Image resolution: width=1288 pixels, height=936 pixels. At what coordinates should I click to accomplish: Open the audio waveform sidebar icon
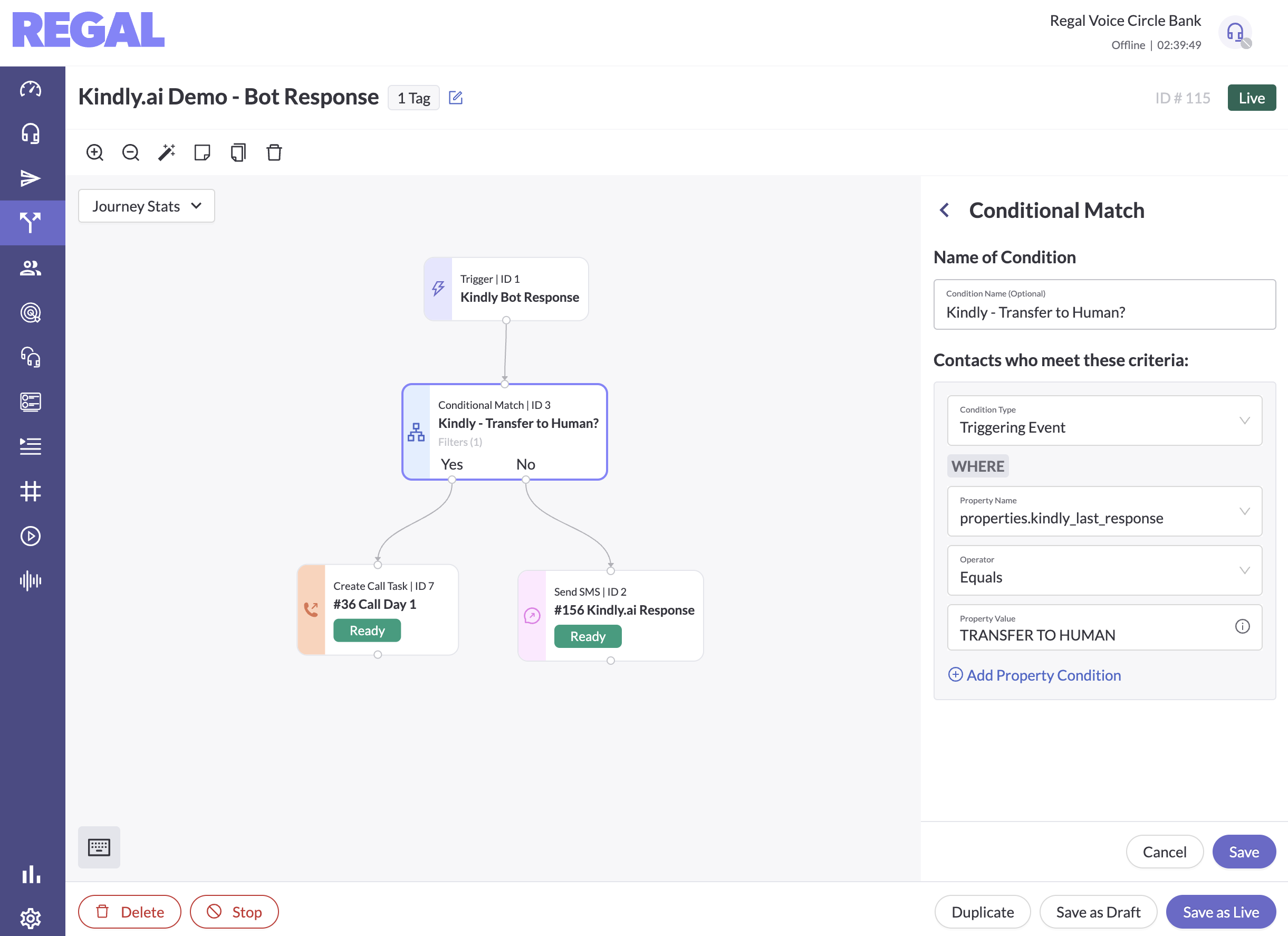(x=31, y=580)
